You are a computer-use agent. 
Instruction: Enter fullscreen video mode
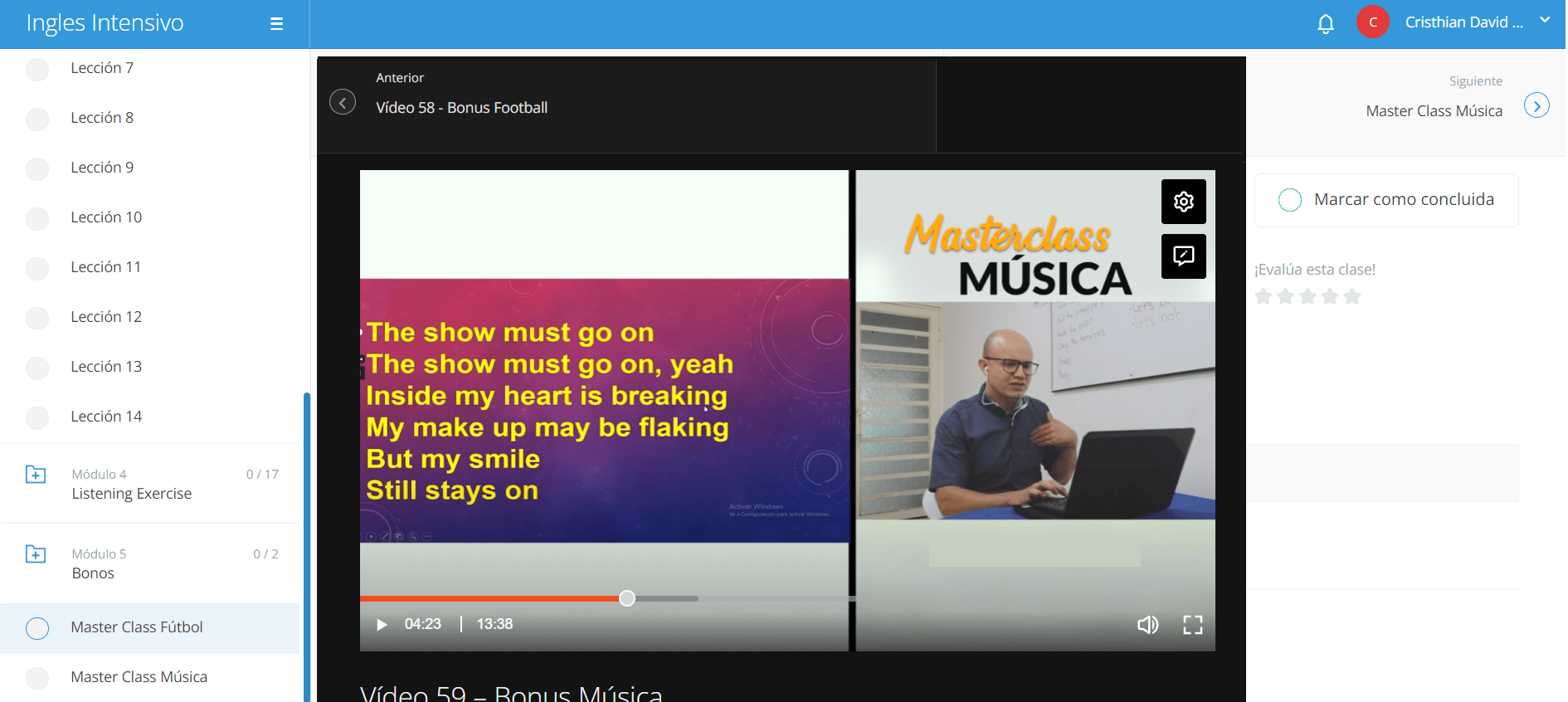(1192, 625)
